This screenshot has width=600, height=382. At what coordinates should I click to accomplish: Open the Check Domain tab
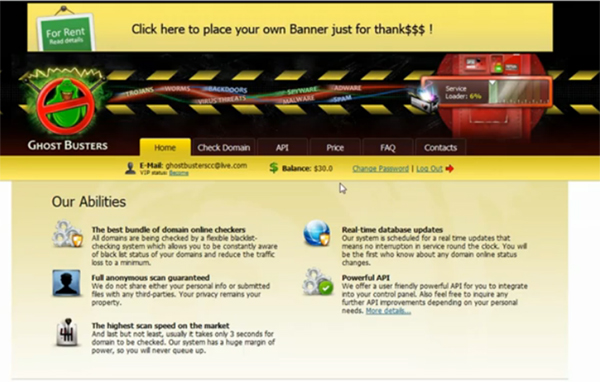click(224, 147)
